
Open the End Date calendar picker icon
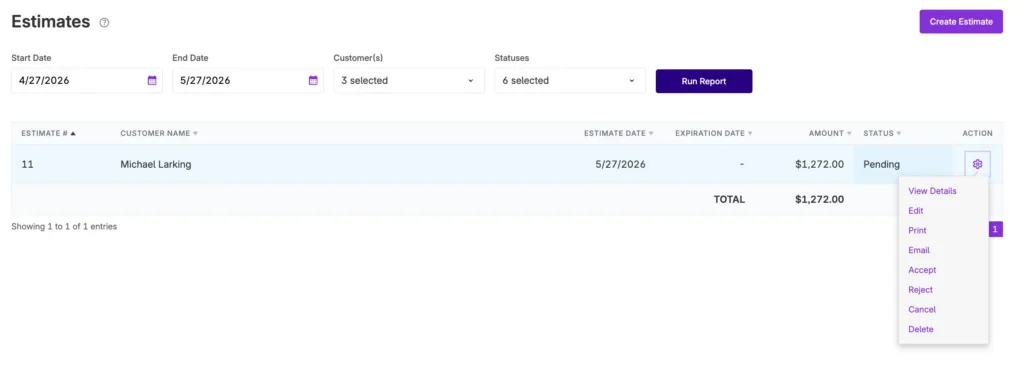[313, 80]
